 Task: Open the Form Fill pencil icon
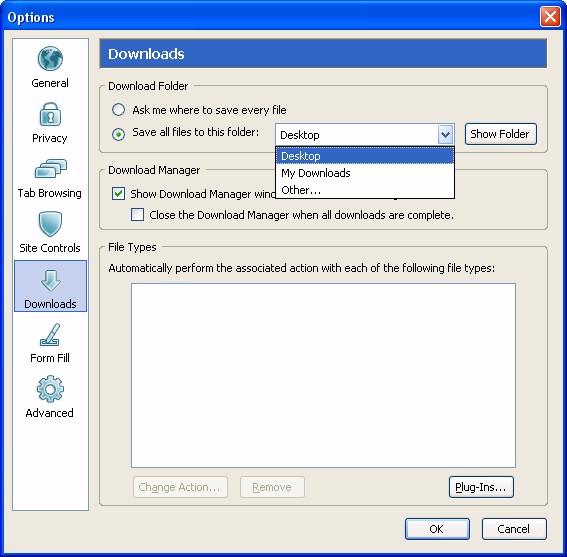50,334
